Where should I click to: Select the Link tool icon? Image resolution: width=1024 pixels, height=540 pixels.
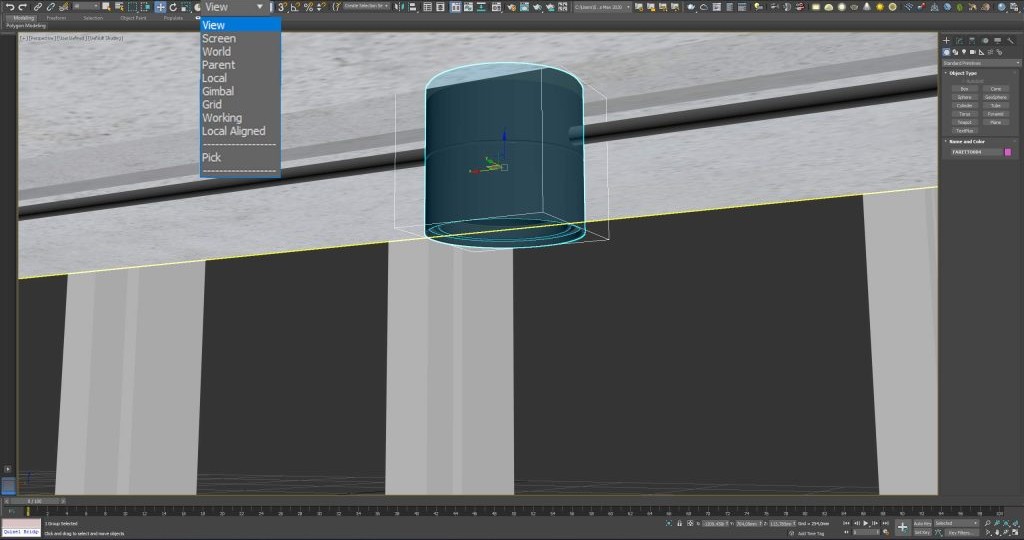[38, 7]
